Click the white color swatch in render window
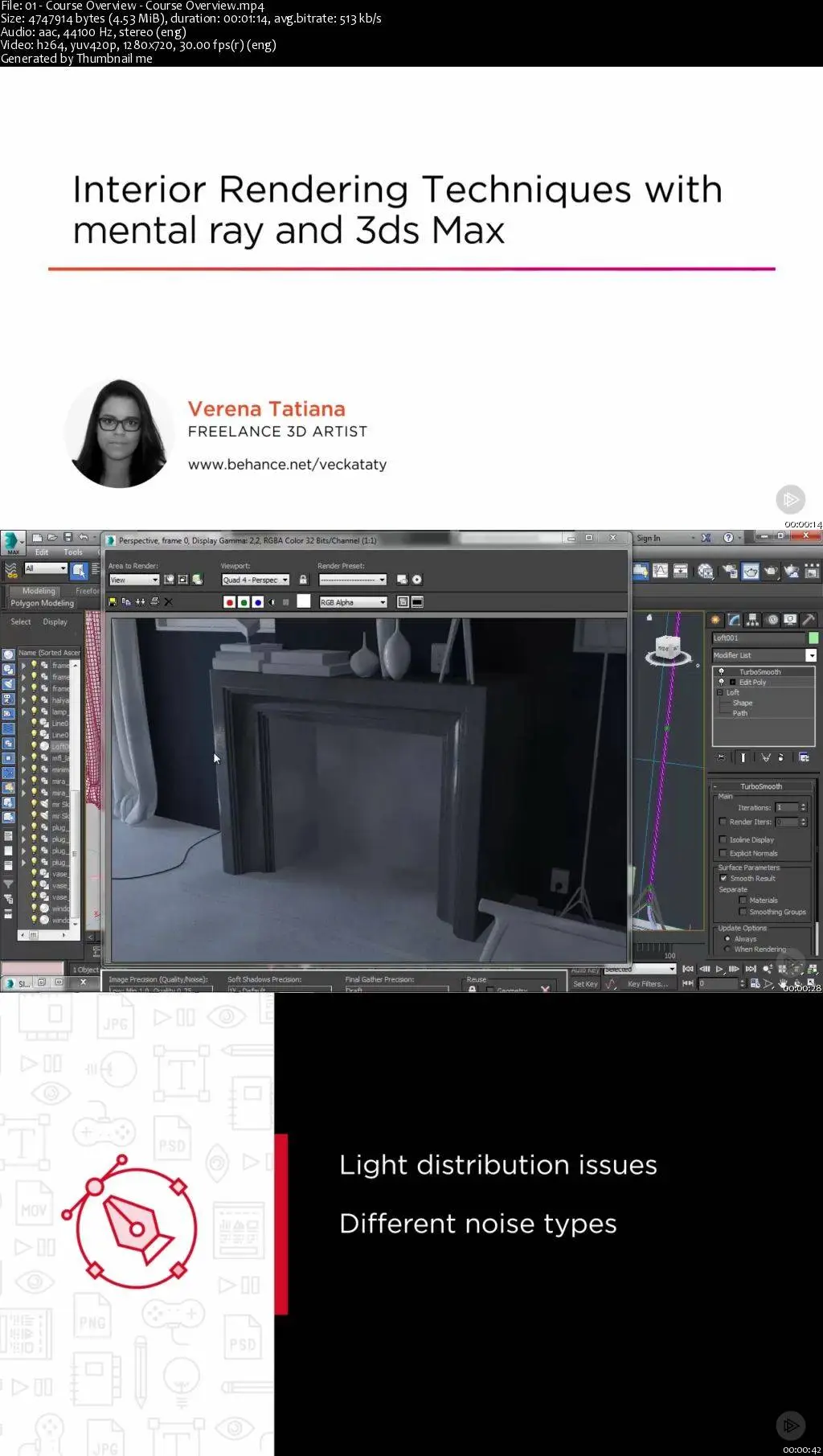Screen dimensions: 823x1456 303,601
